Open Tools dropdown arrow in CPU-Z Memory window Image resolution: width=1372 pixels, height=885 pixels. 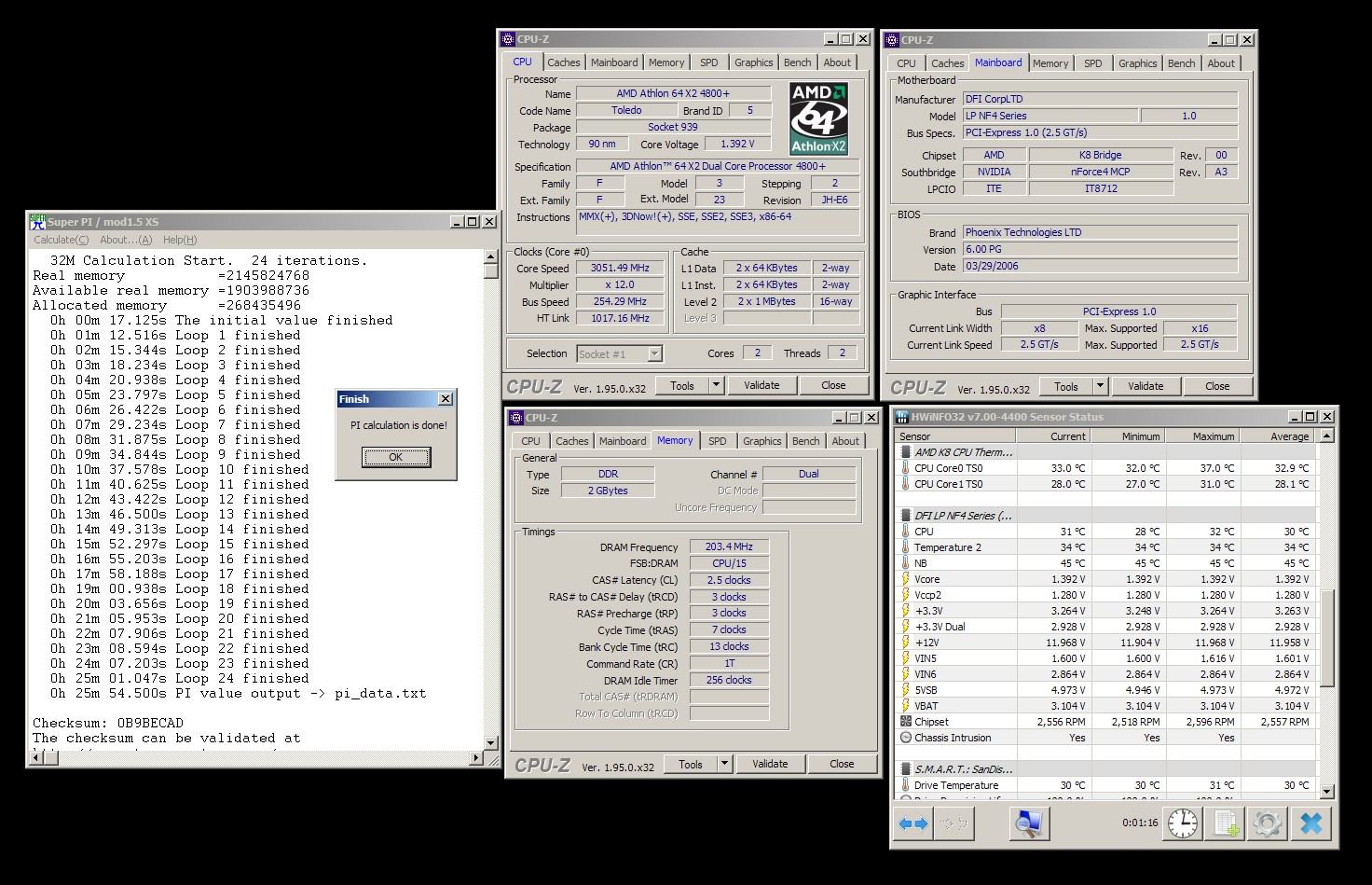(x=724, y=764)
